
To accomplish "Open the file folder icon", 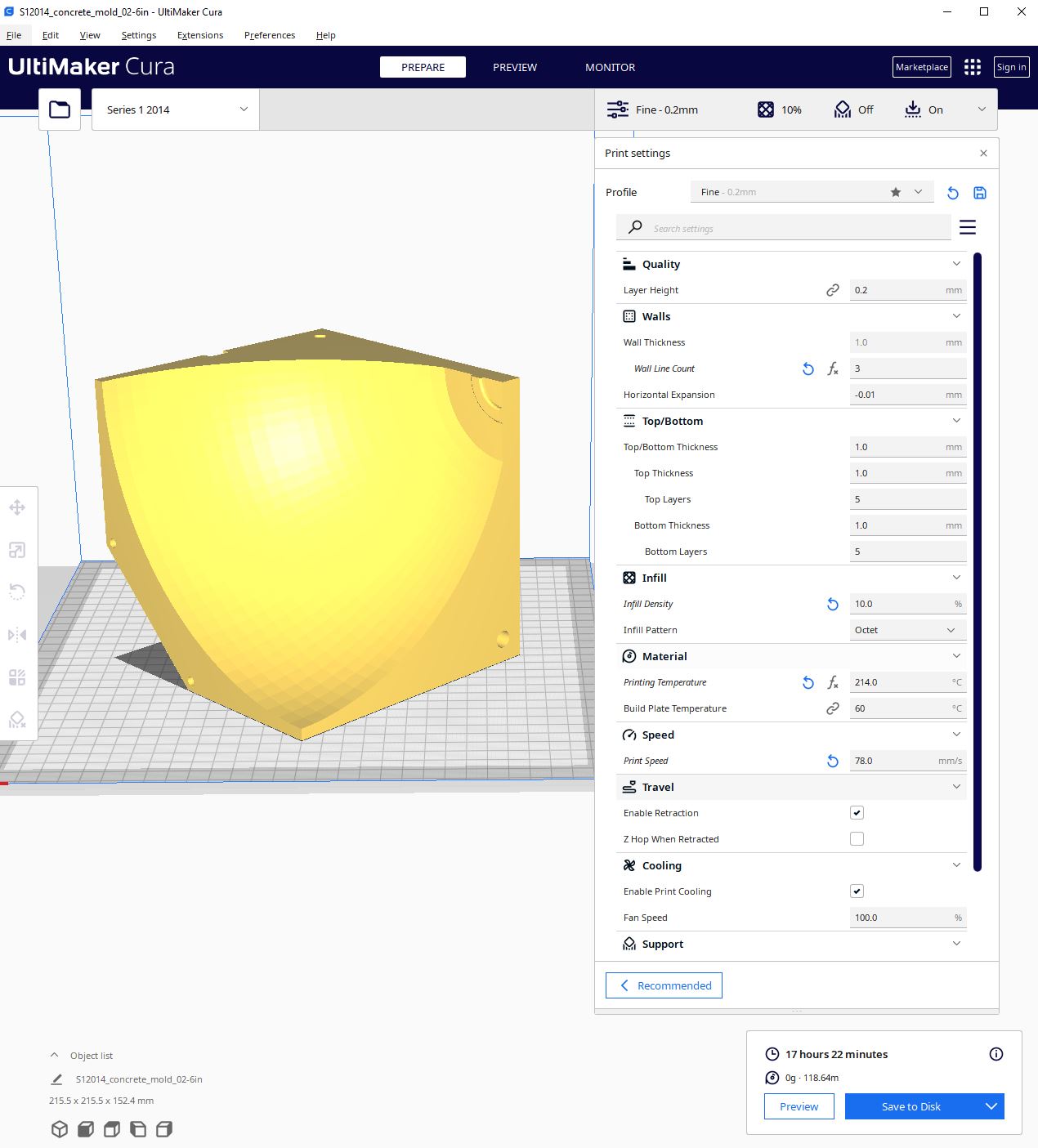I will click(60, 109).
